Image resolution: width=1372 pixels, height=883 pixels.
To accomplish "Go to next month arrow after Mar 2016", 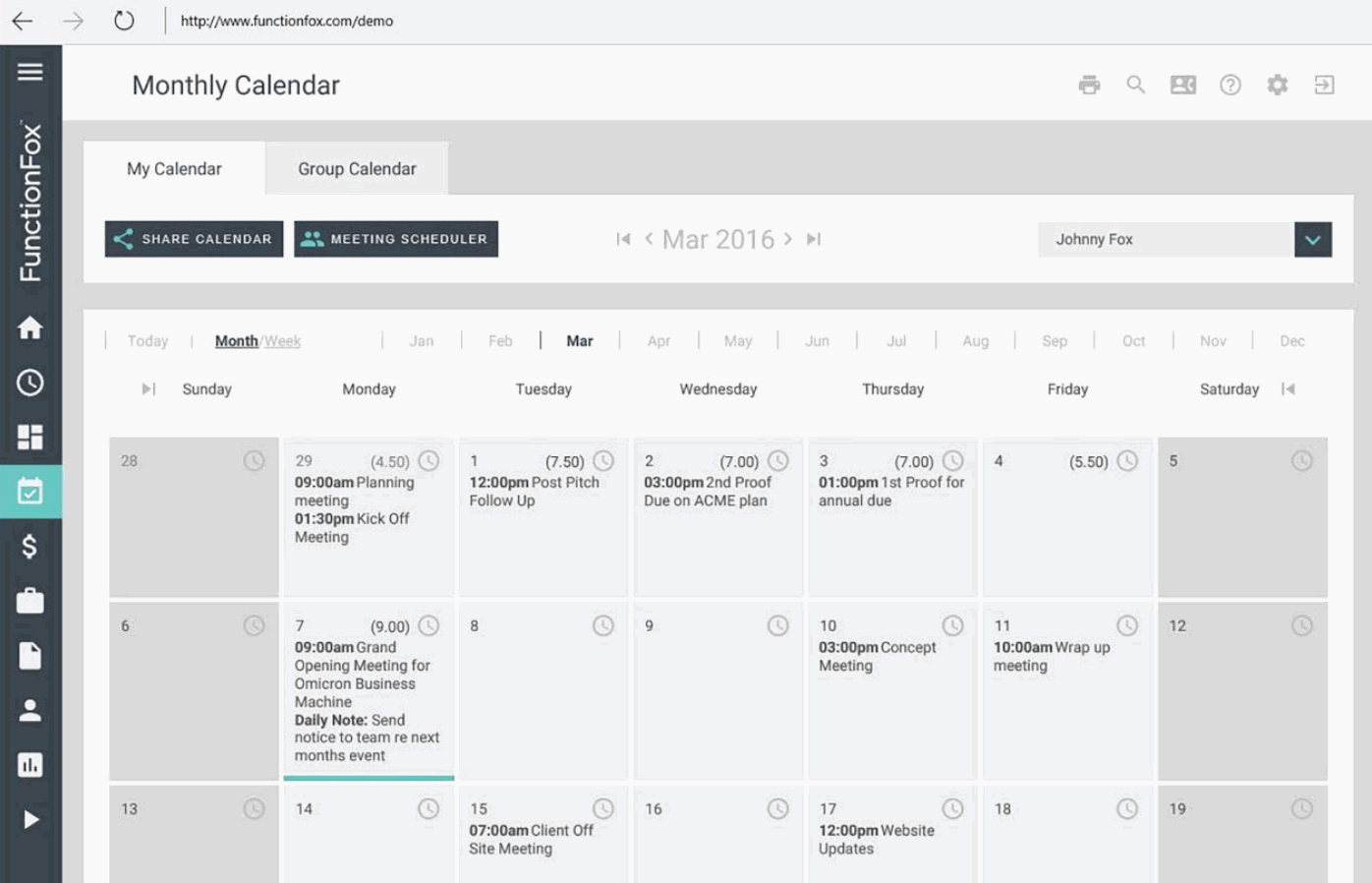I will (788, 239).
